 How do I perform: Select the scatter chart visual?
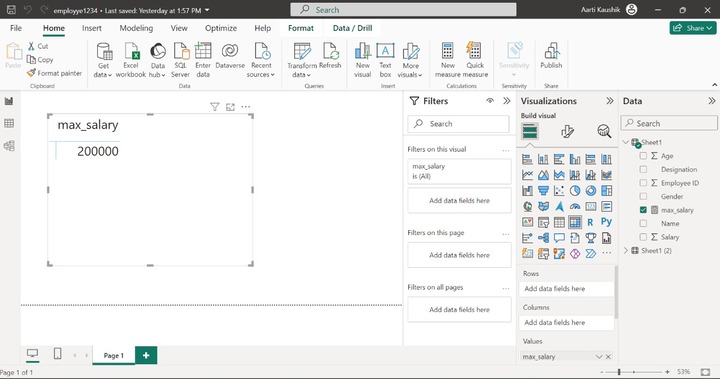point(559,191)
